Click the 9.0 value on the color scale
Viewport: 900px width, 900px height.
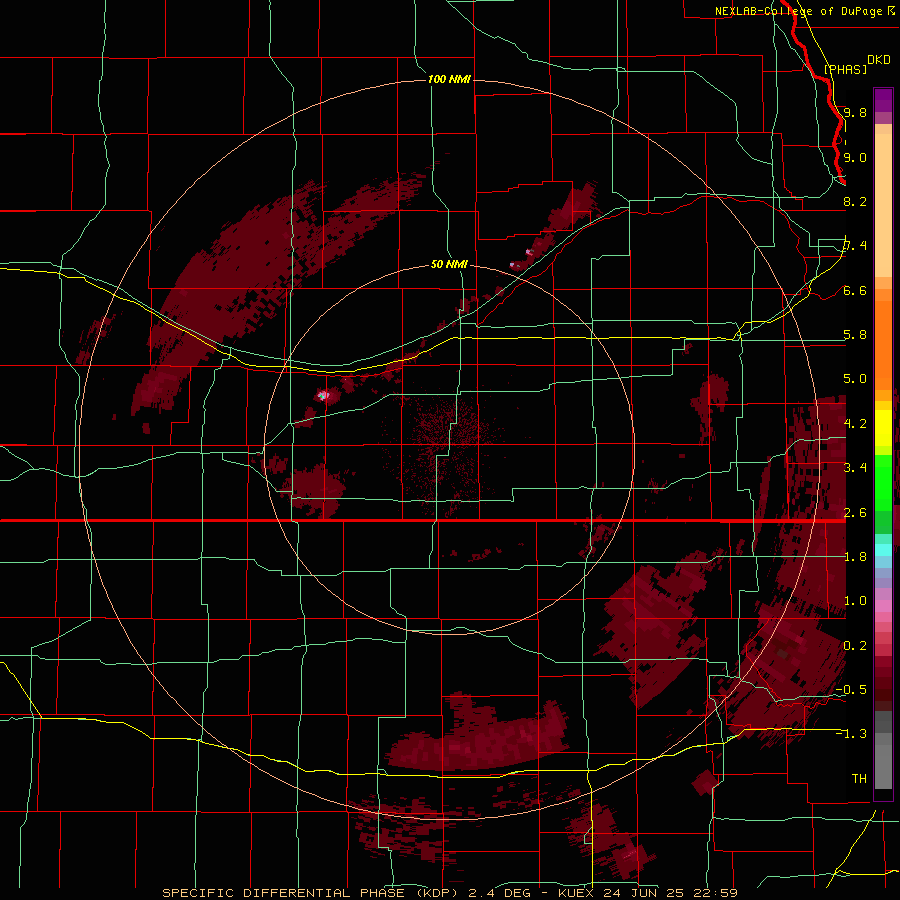[855, 157]
